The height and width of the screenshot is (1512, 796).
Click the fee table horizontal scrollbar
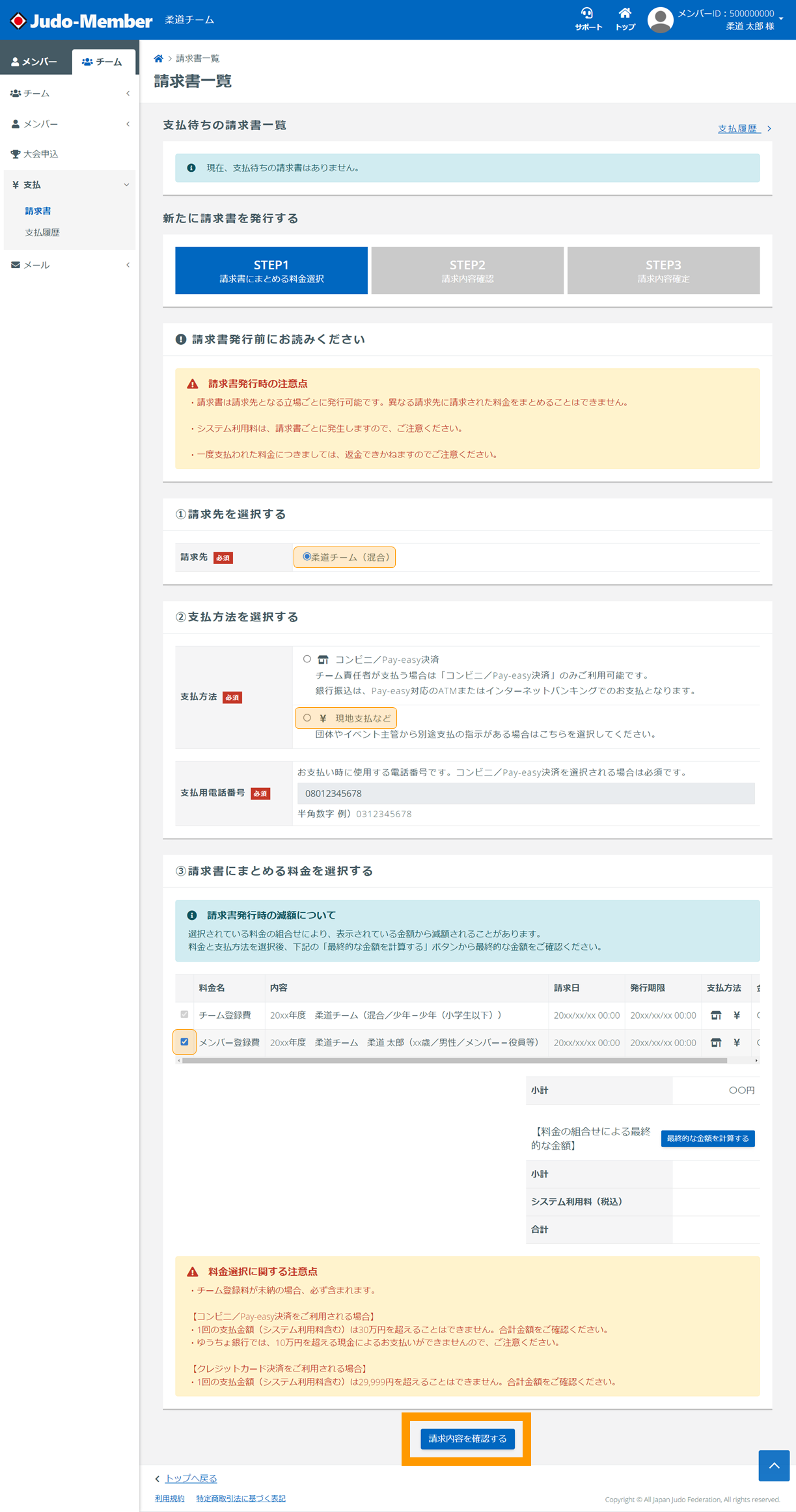click(454, 1060)
